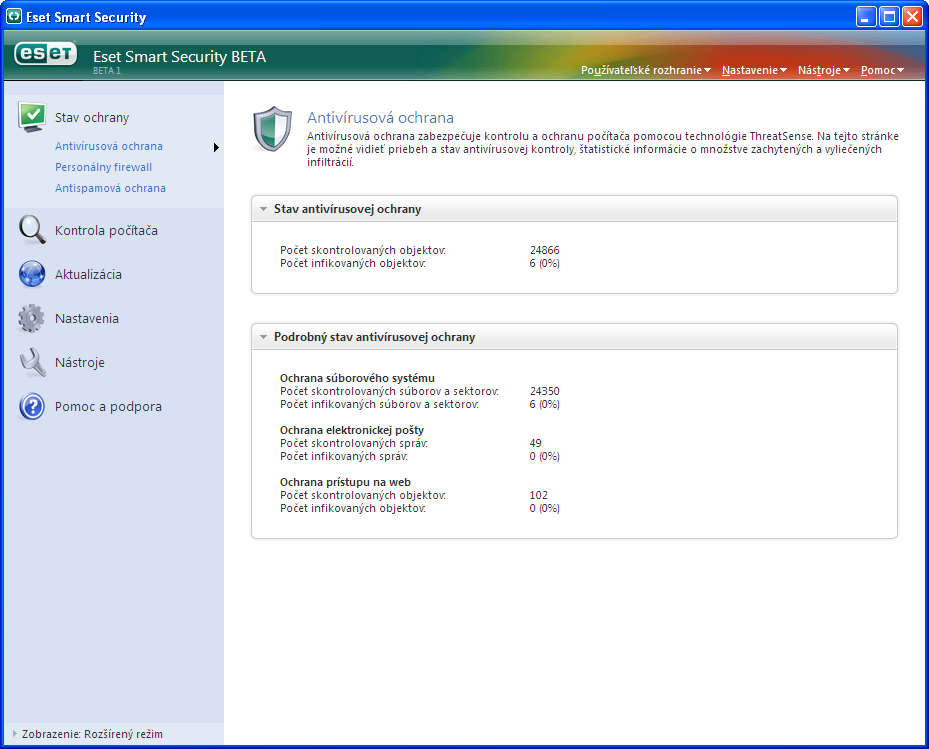Viewport: 929px width, 749px height.
Task: Click the scanned messages value 49
Action: tap(536, 443)
